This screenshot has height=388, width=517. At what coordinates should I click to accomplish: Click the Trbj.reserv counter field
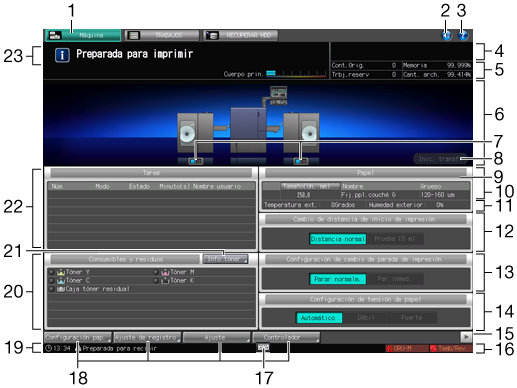click(x=366, y=74)
